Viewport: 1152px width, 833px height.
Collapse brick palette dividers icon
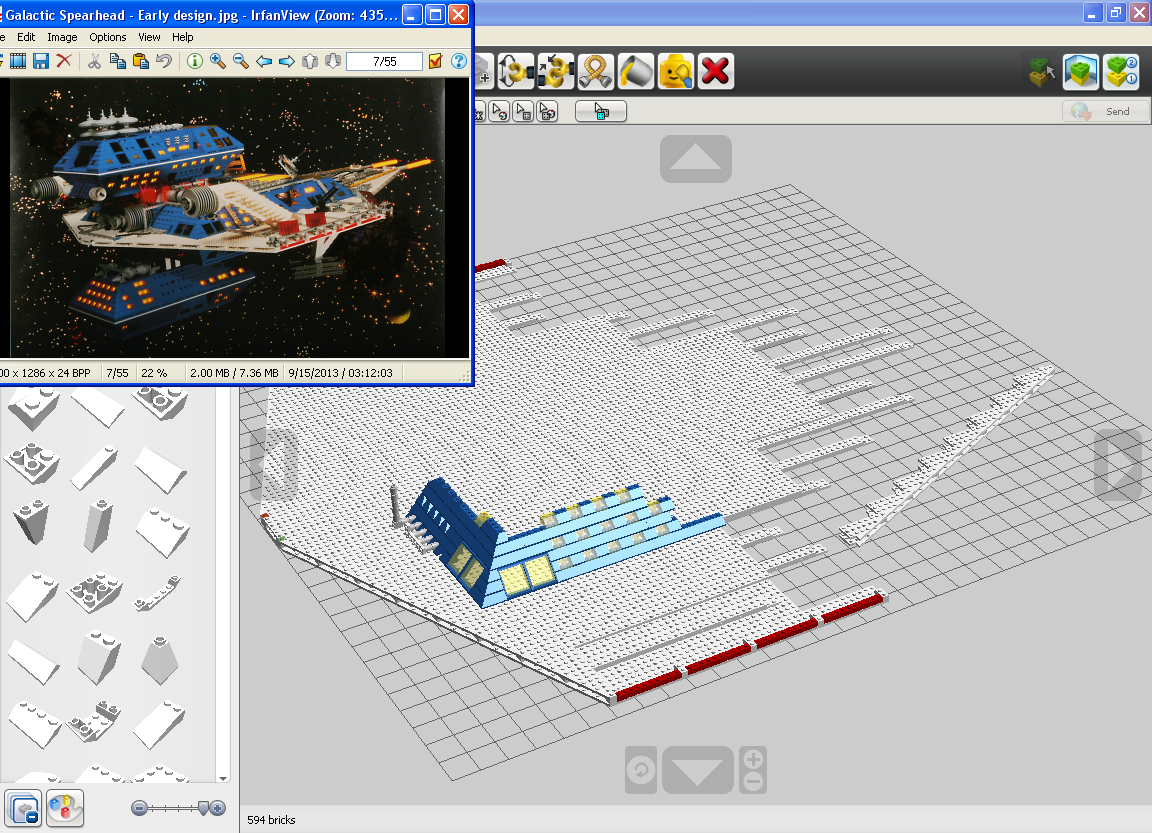24,809
